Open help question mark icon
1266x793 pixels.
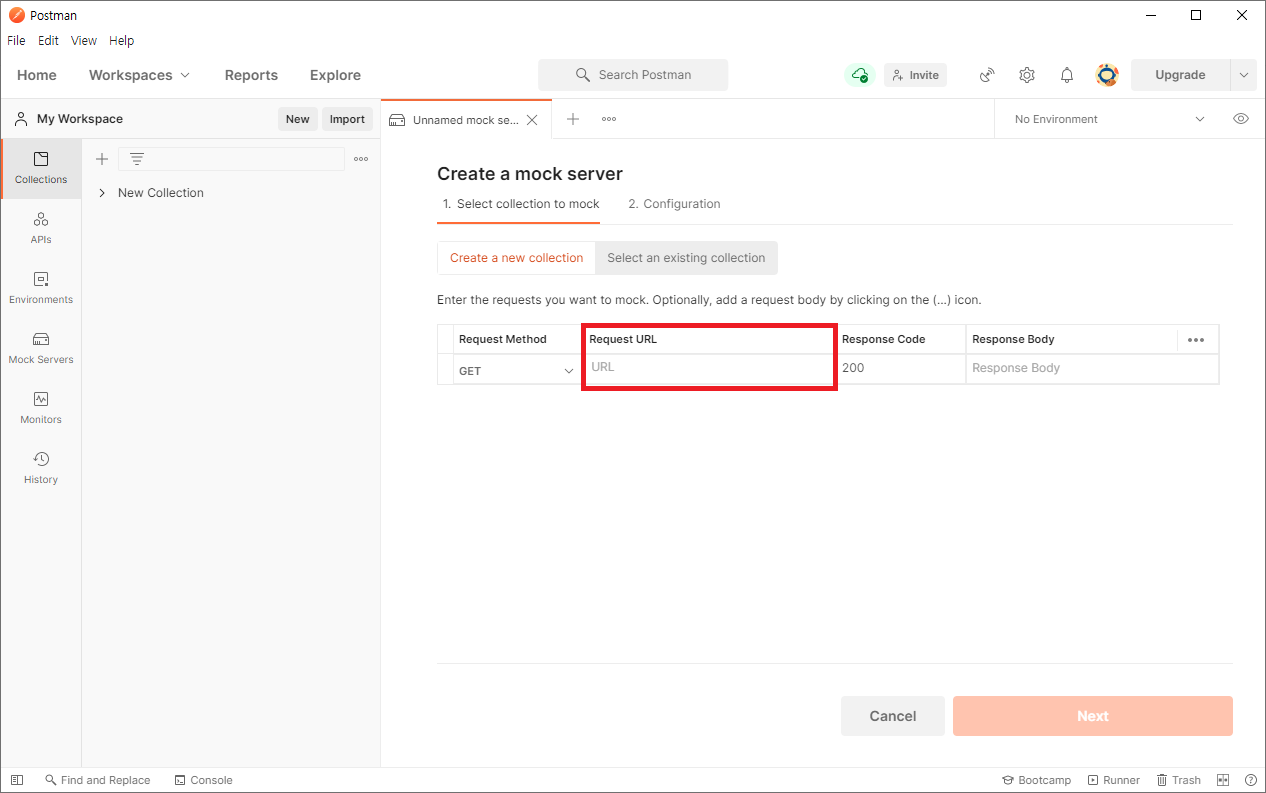[x=1251, y=780]
